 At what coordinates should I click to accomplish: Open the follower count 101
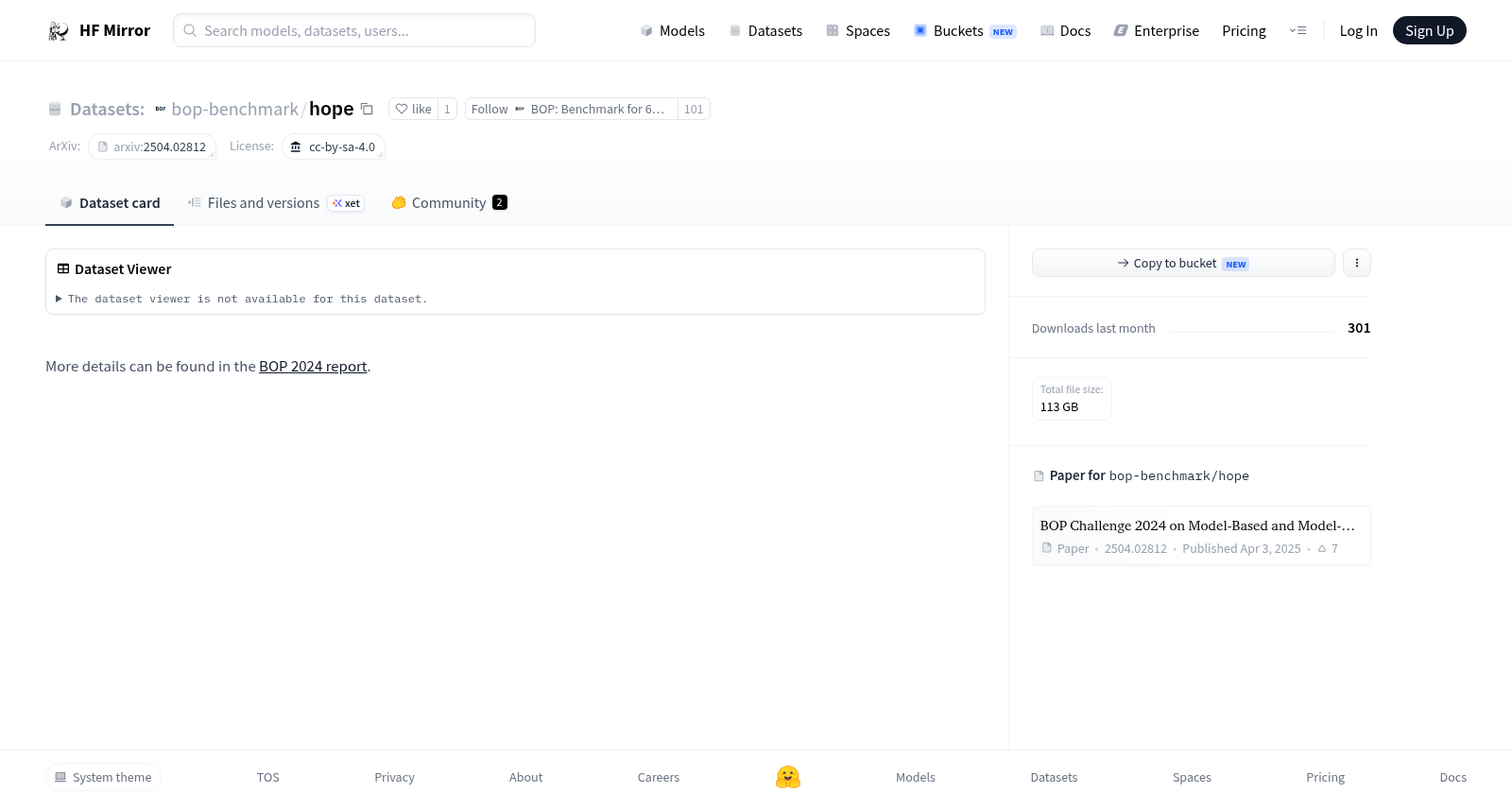tap(694, 110)
